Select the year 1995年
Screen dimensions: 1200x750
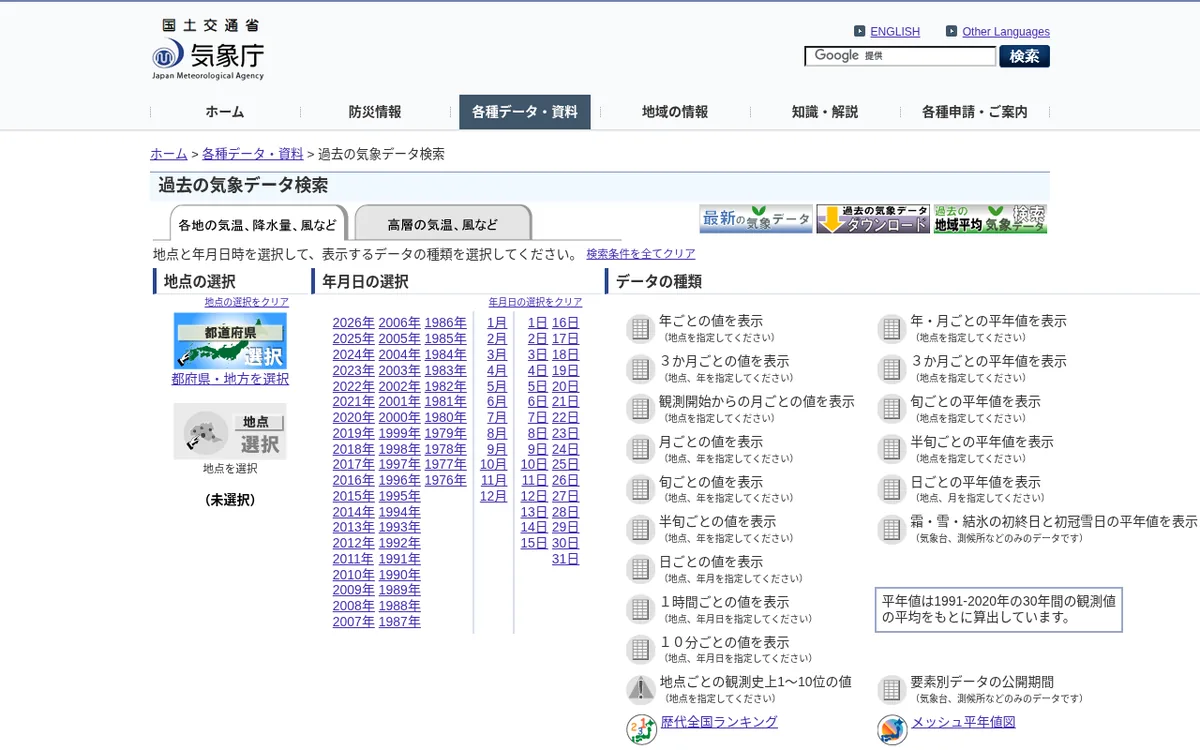[400, 496]
